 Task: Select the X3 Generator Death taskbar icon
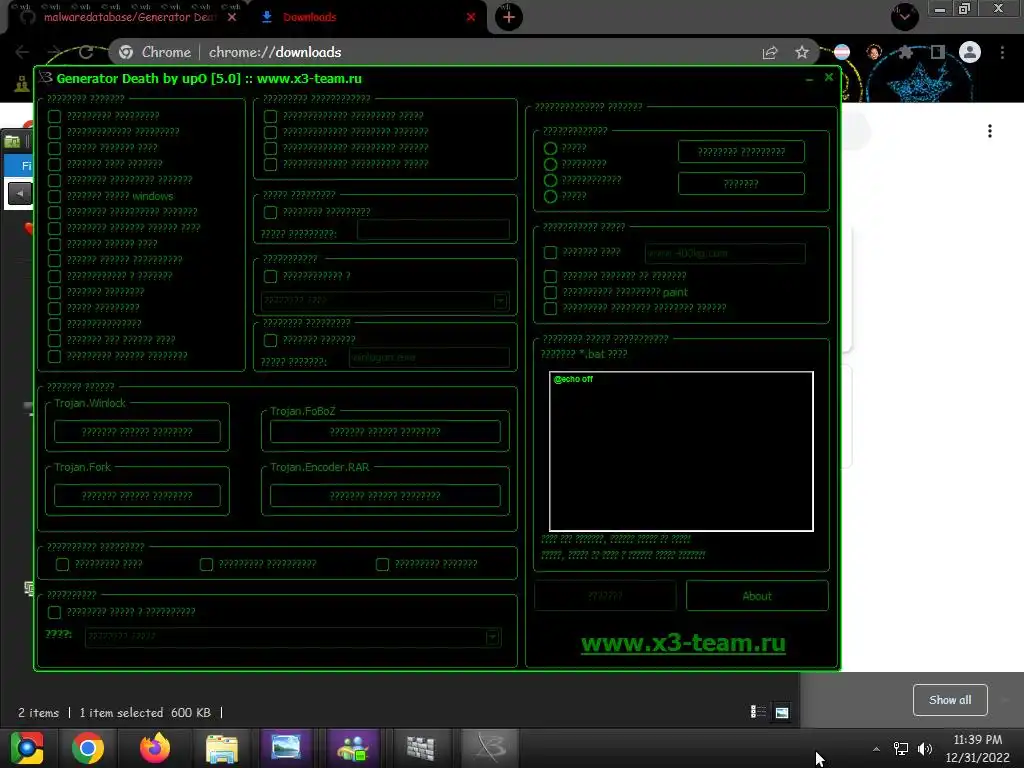(490, 748)
